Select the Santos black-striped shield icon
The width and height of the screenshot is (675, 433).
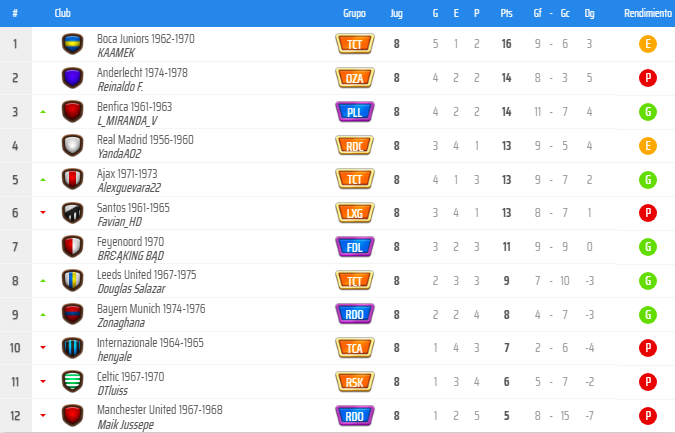[72, 213]
